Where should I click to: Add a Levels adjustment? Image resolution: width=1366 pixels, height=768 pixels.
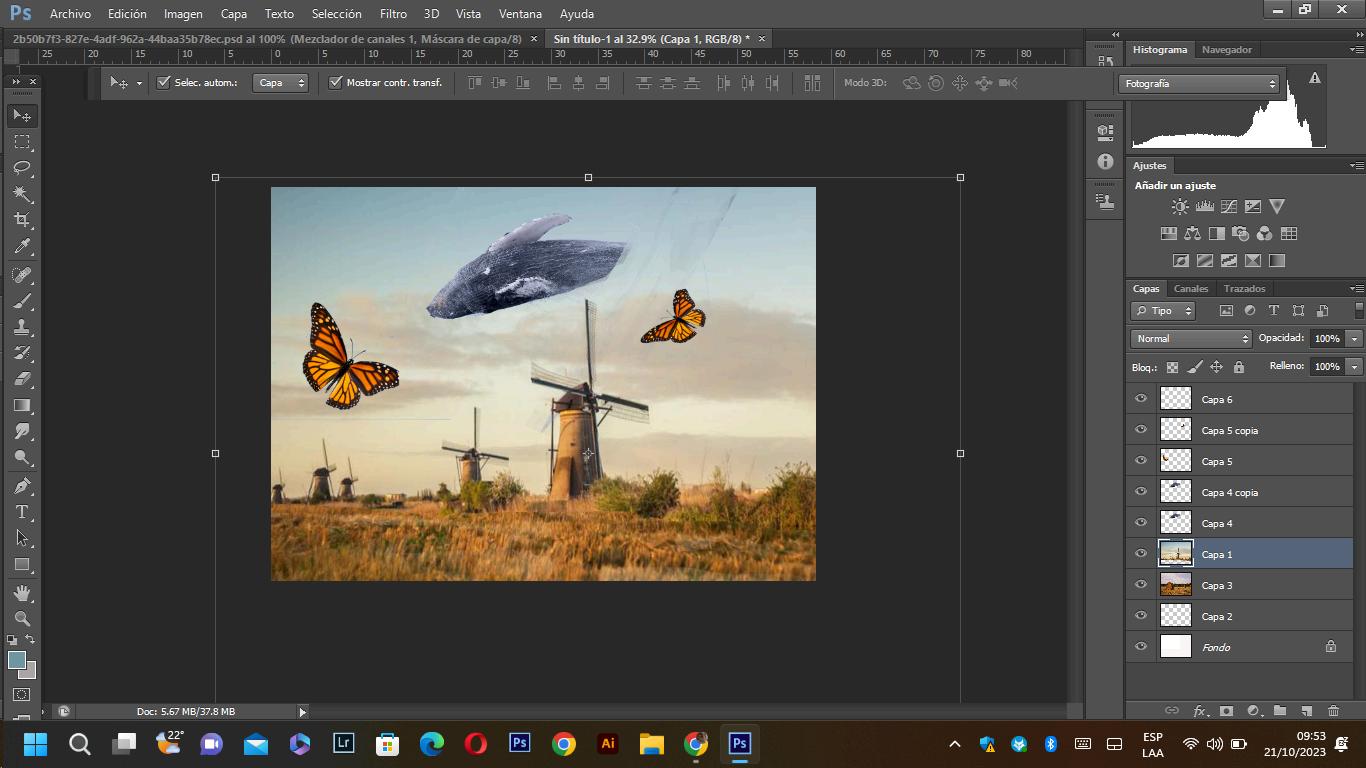[x=1204, y=206]
